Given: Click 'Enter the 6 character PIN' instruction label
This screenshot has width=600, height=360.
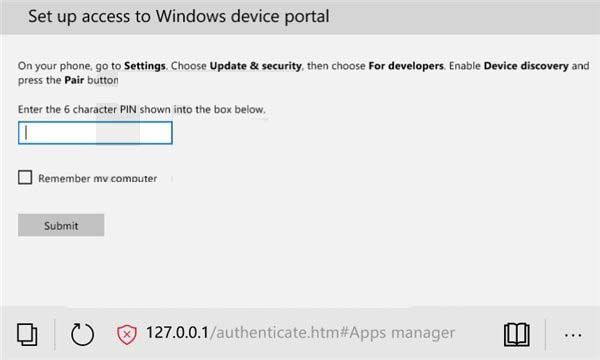Looking at the screenshot, I should [x=77, y=109].
